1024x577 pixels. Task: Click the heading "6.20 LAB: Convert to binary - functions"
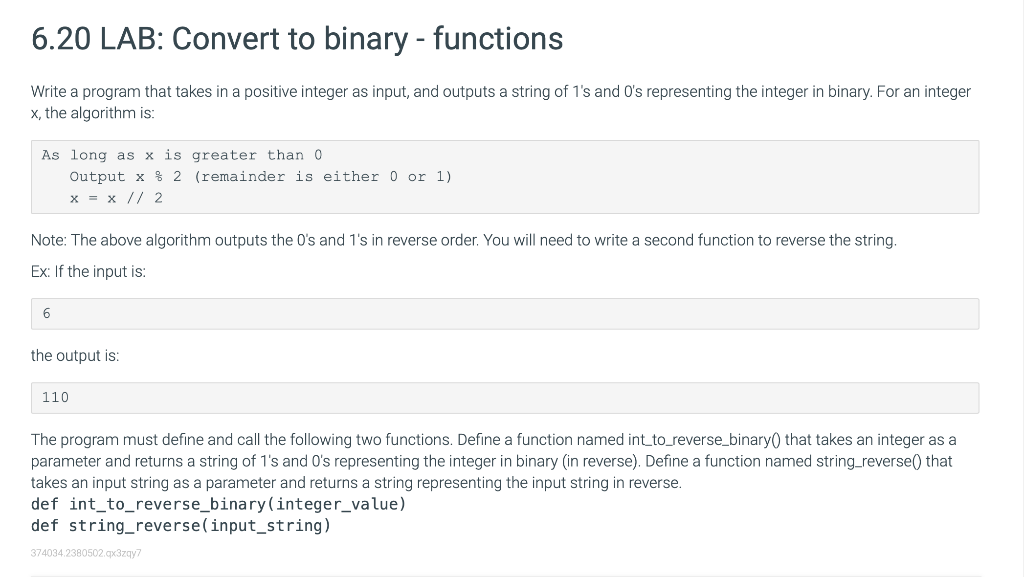(296, 39)
